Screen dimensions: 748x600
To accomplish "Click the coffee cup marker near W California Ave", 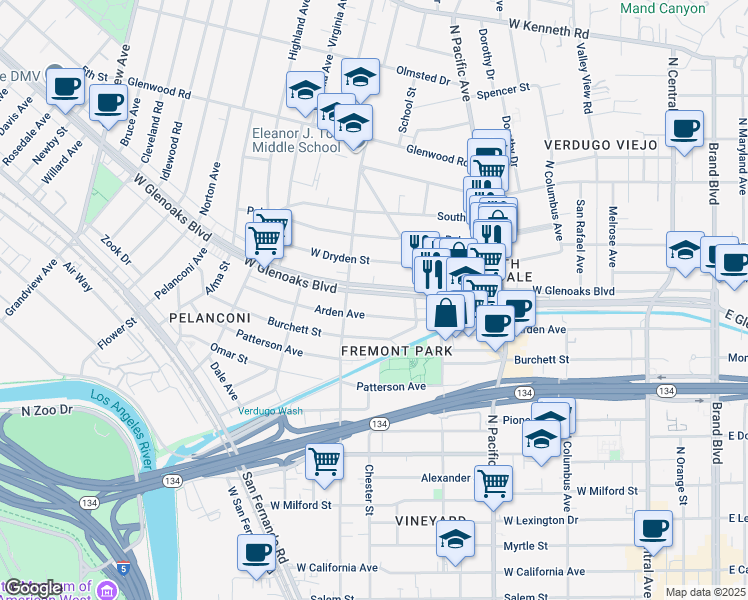I will (x=257, y=553).
